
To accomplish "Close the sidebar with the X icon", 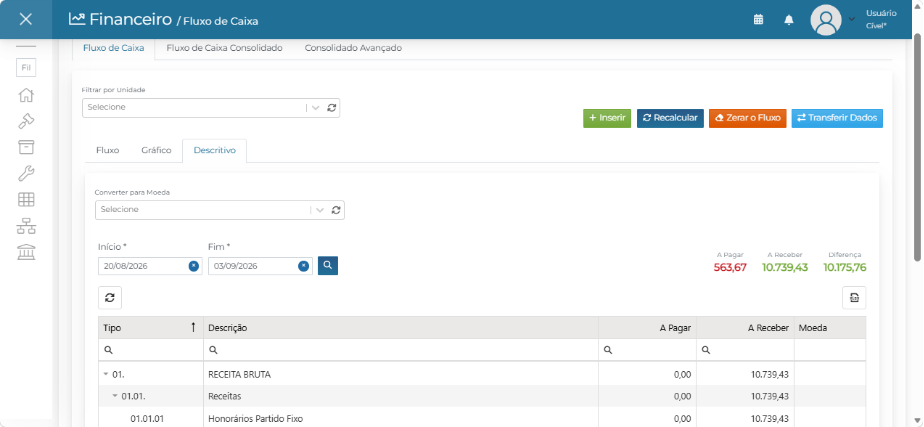I will (x=25, y=19).
